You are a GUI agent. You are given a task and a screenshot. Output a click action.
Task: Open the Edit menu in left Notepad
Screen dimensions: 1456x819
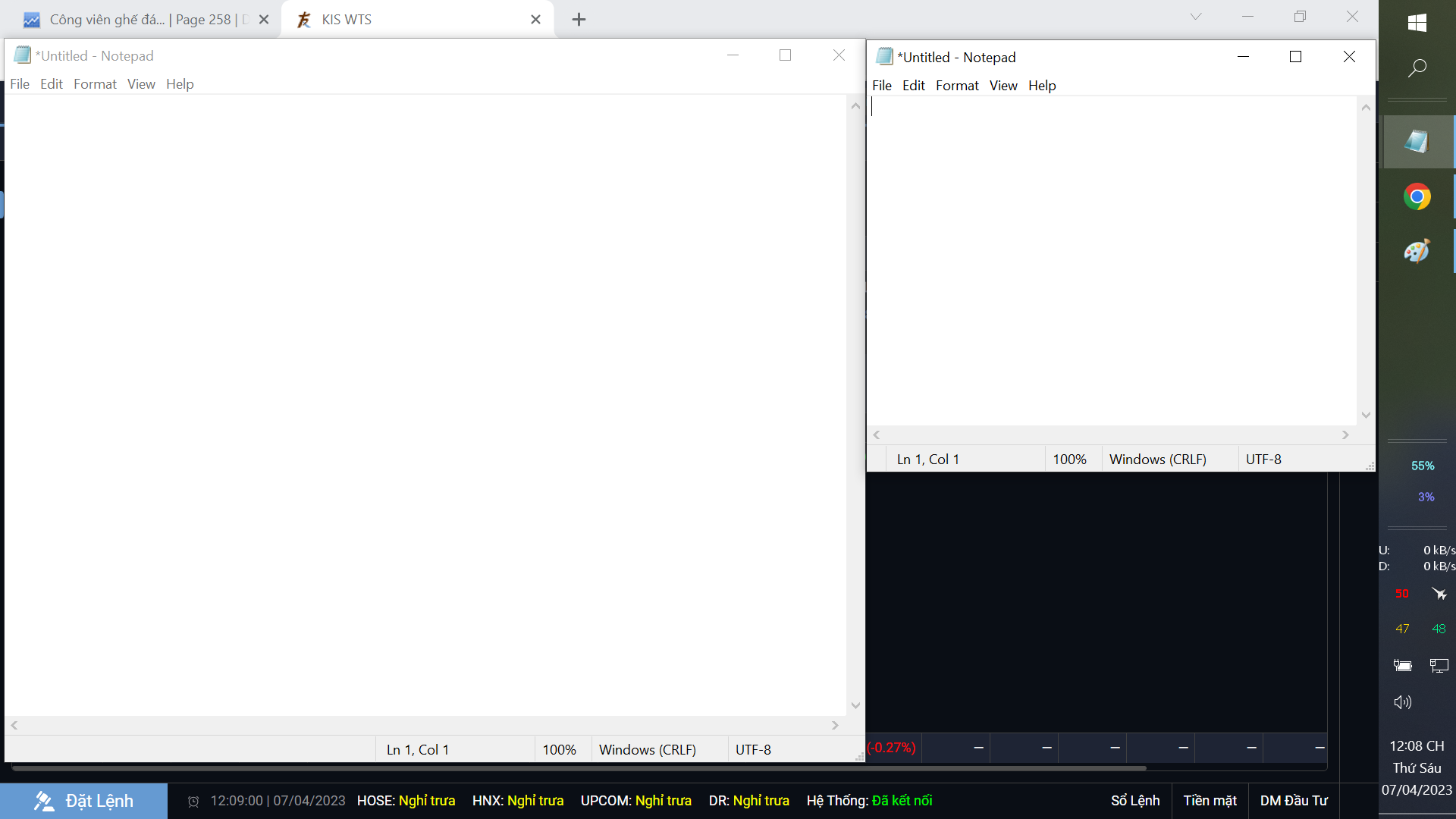coord(52,84)
